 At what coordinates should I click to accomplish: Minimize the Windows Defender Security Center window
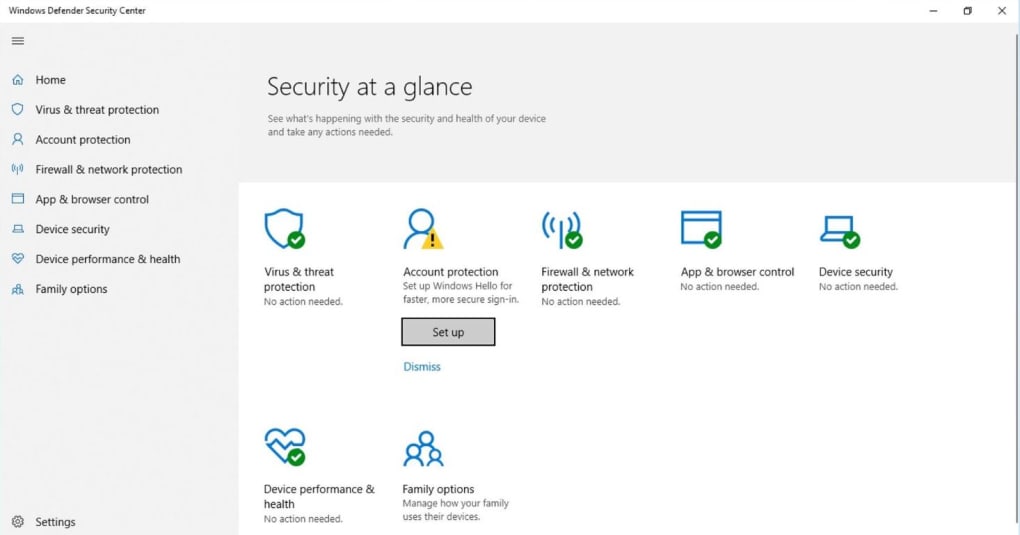pos(933,10)
